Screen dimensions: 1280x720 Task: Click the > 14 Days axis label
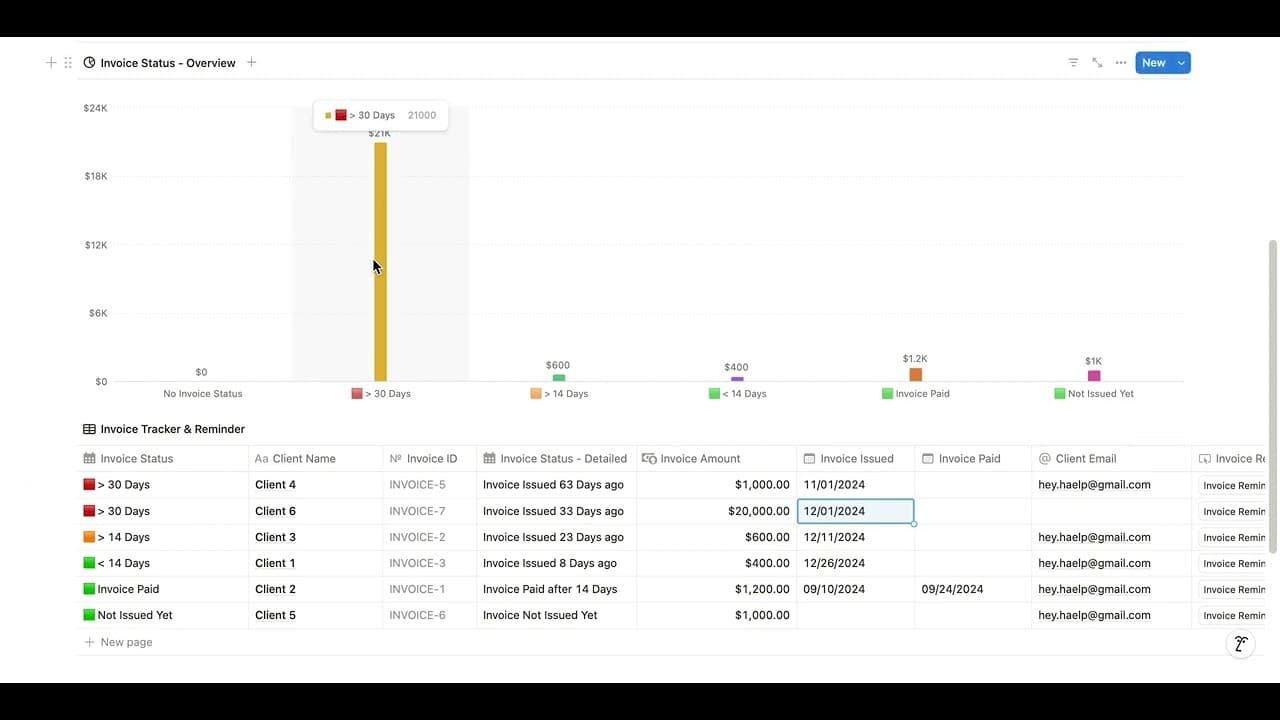click(x=559, y=394)
